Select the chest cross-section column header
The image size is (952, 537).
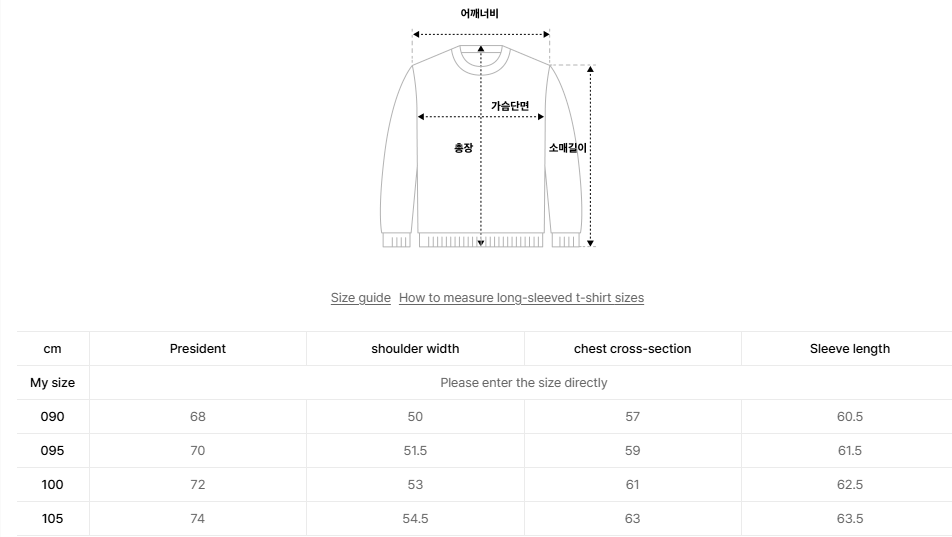632,349
